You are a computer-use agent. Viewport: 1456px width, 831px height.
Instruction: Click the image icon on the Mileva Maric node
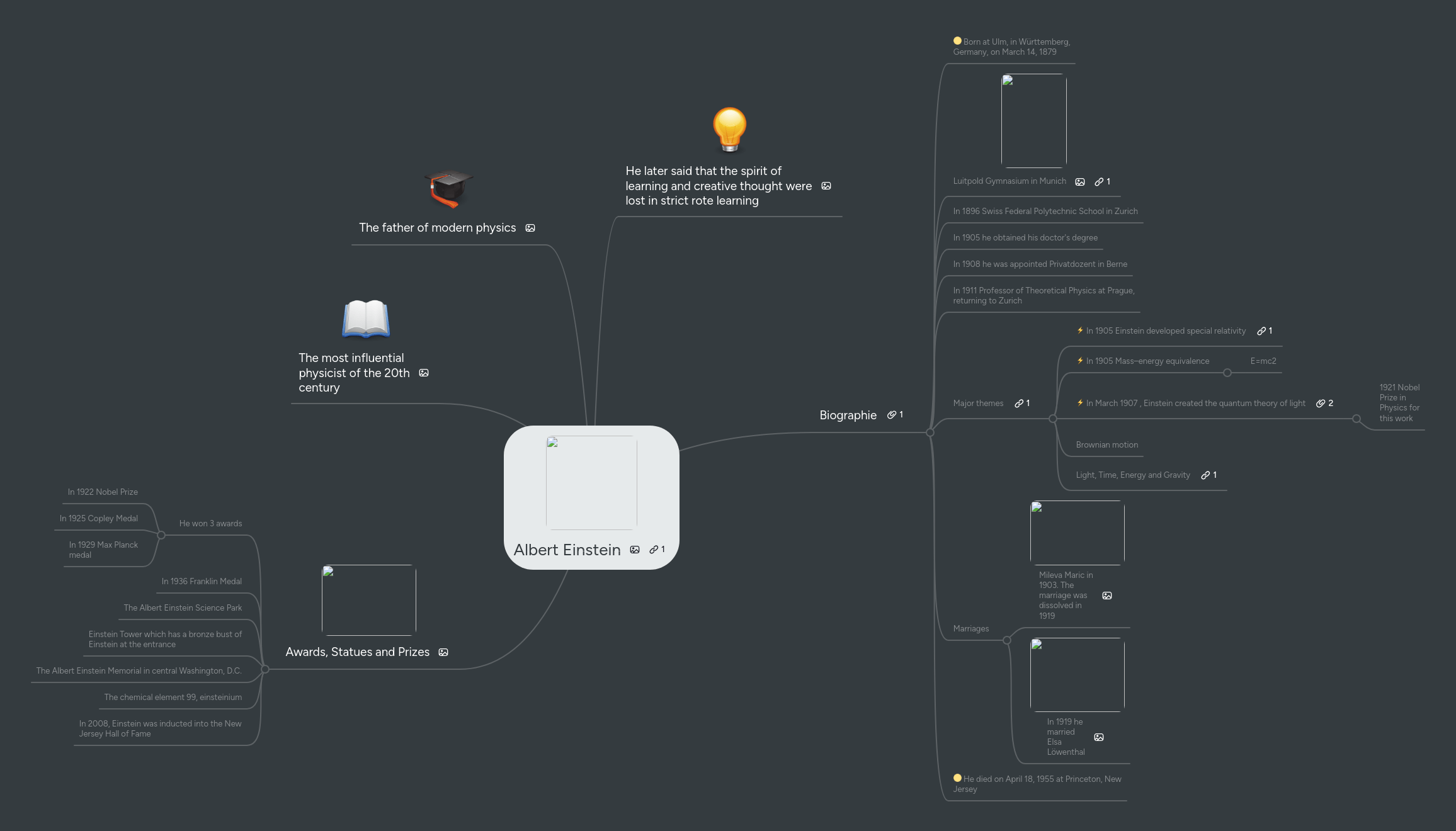(x=1106, y=595)
